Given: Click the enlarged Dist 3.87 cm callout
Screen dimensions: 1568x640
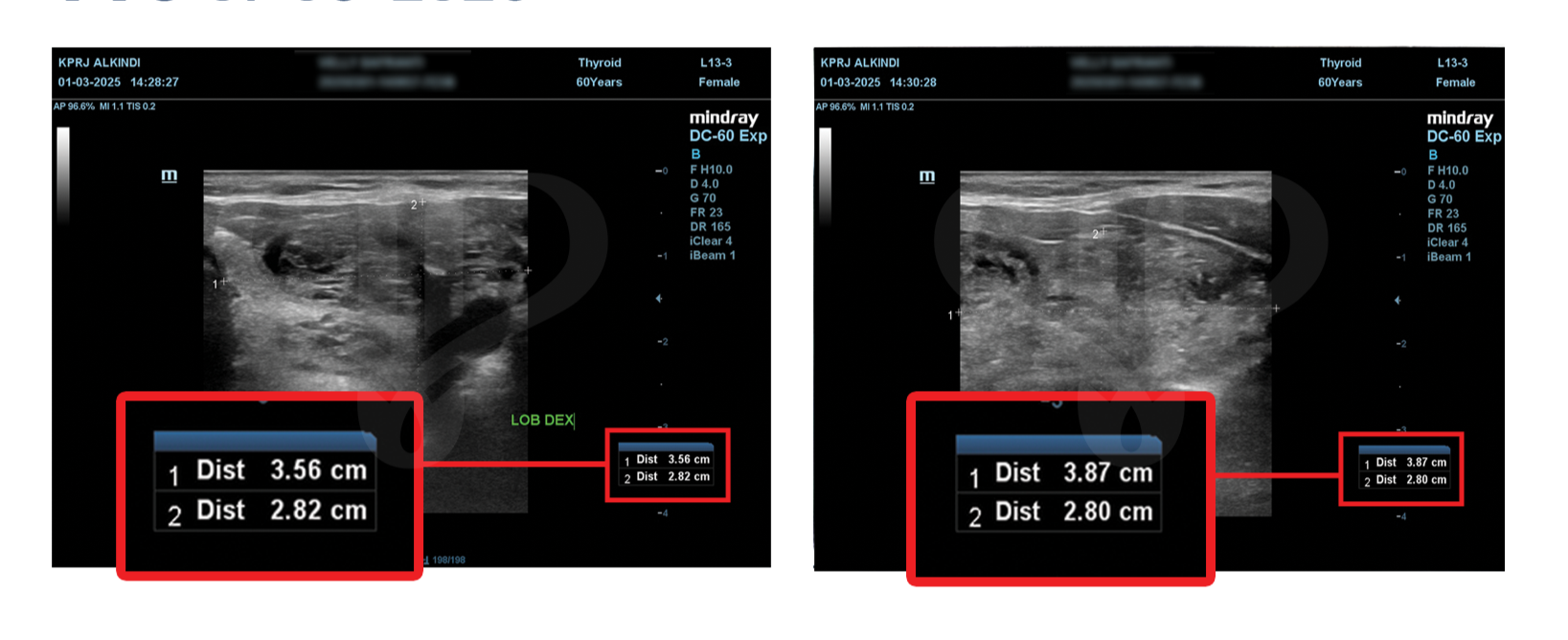Looking at the screenshot, I should pyautogui.click(x=1059, y=473).
